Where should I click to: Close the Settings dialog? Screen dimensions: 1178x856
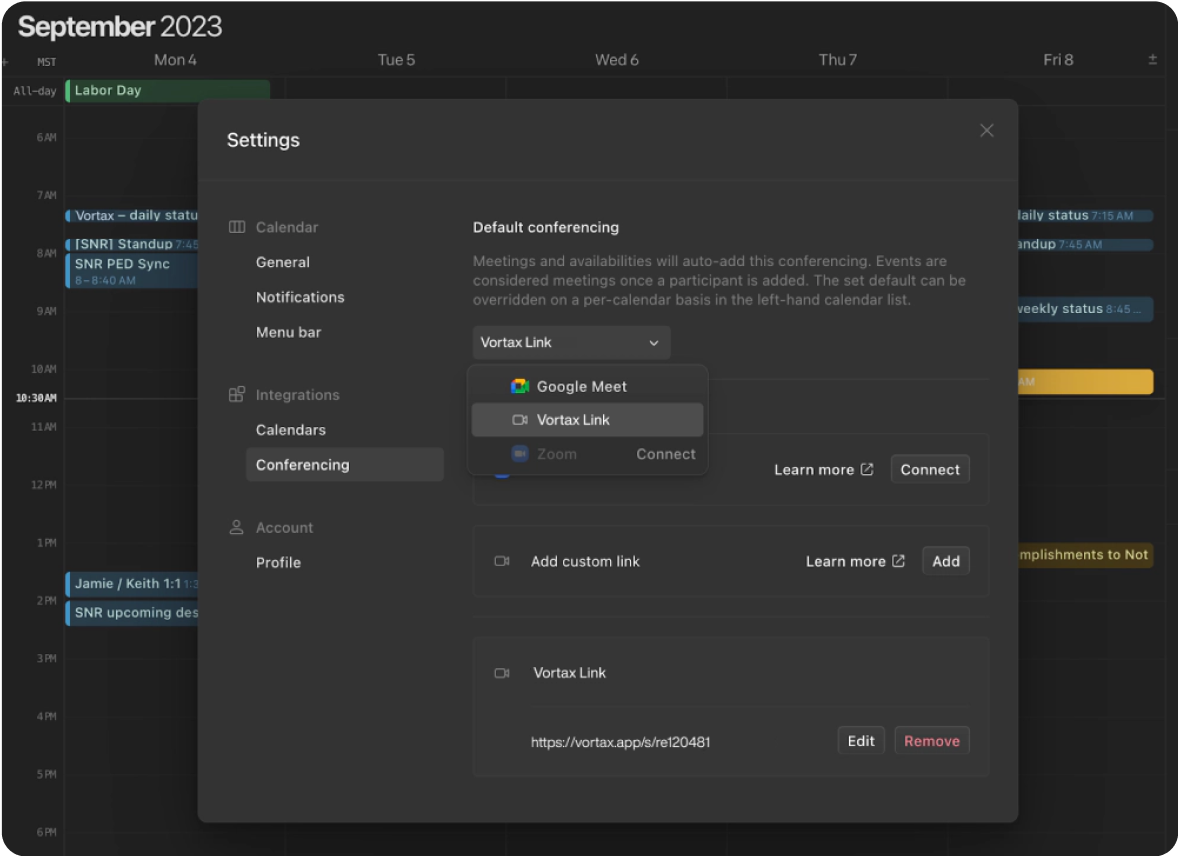[x=986, y=131]
